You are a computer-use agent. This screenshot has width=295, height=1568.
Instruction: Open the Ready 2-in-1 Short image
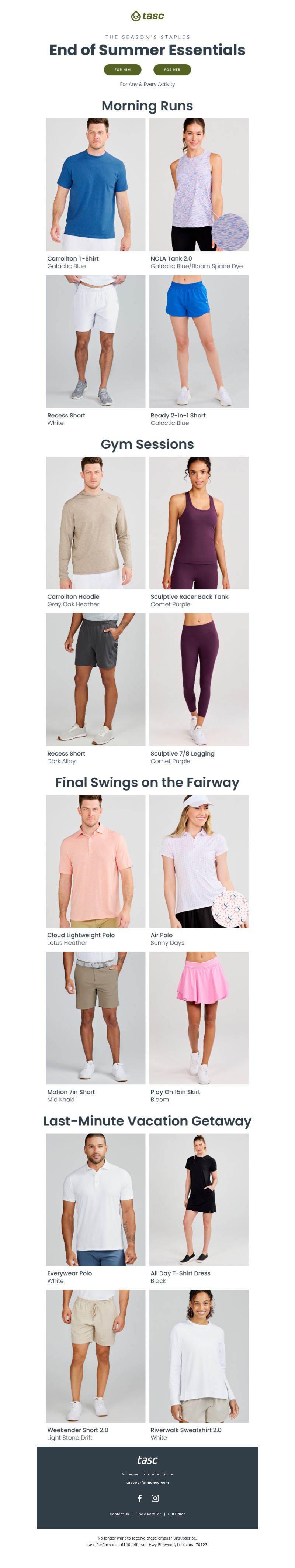coord(199,341)
